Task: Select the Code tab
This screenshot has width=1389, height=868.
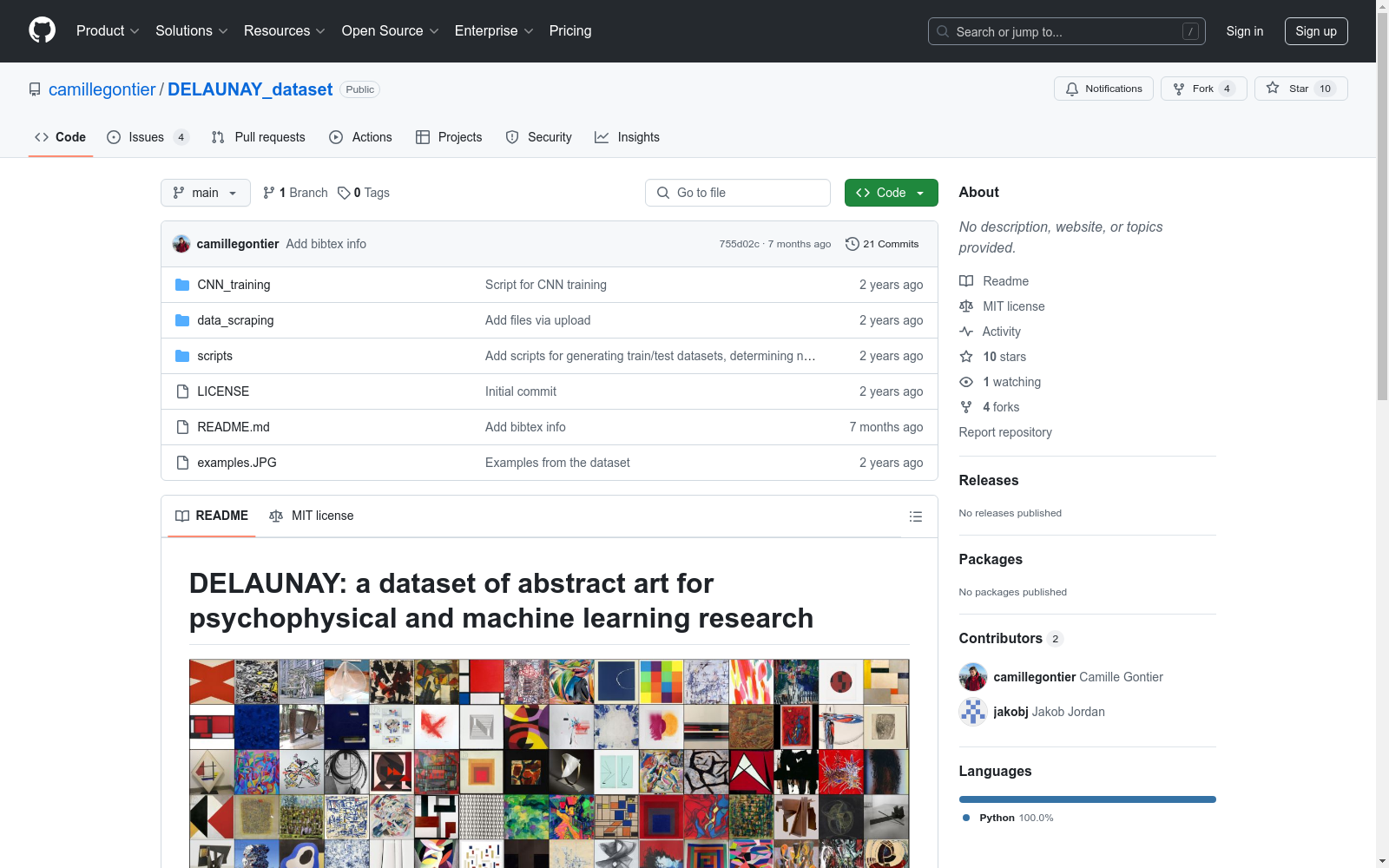Action: point(61,137)
